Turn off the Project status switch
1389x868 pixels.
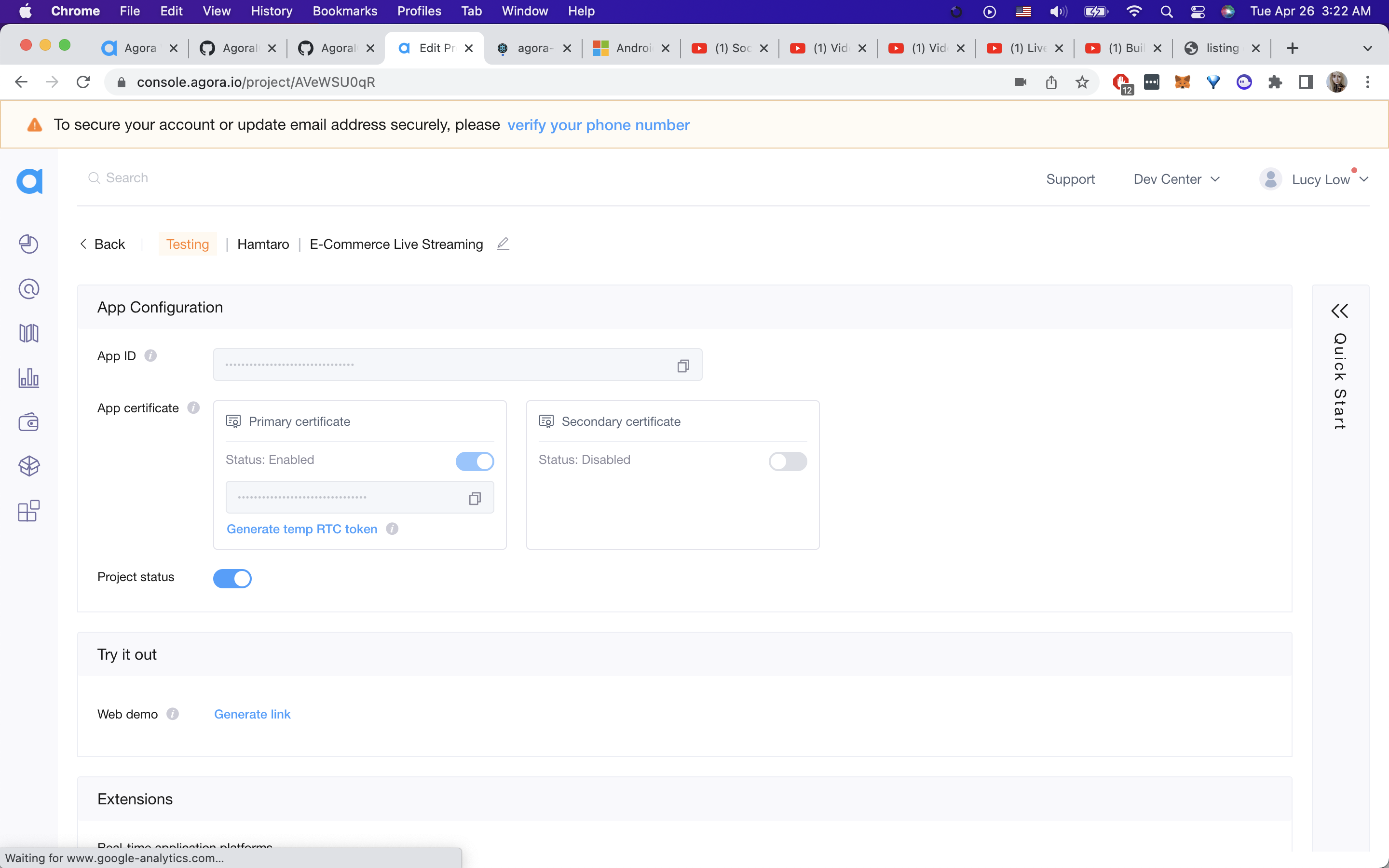click(x=232, y=578)
